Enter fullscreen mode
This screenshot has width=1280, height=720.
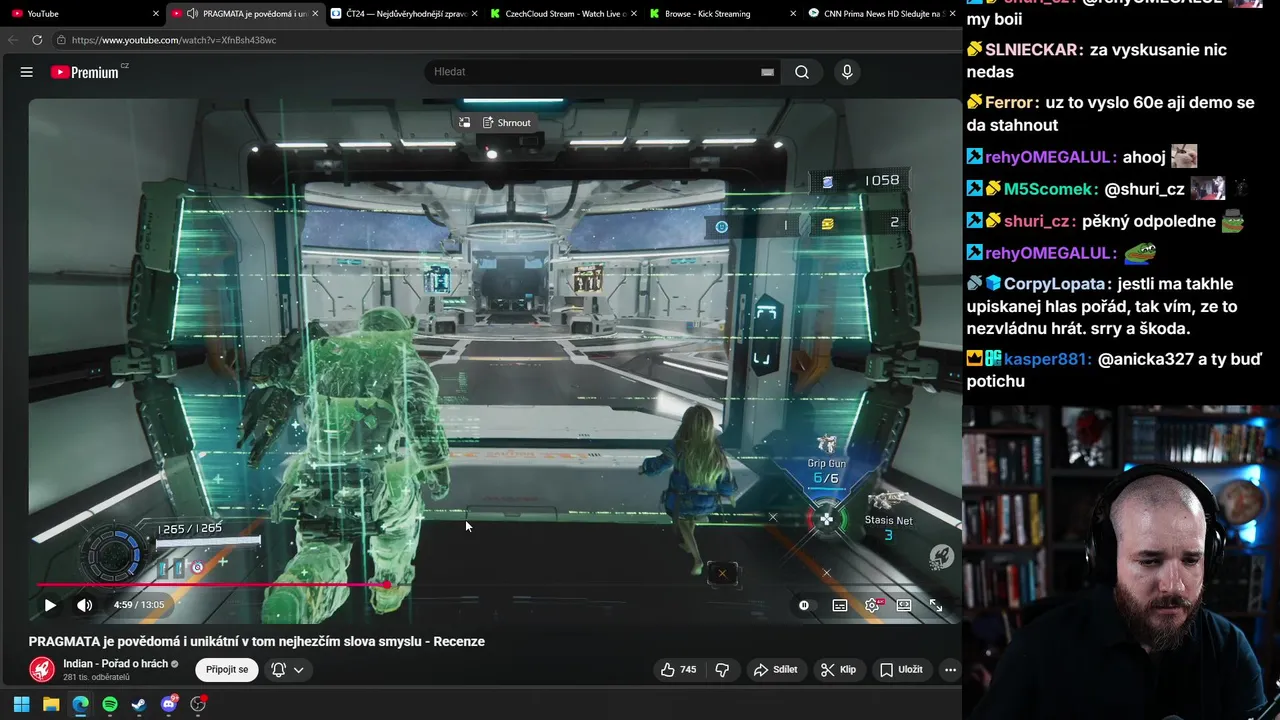[x=936, y=605]
